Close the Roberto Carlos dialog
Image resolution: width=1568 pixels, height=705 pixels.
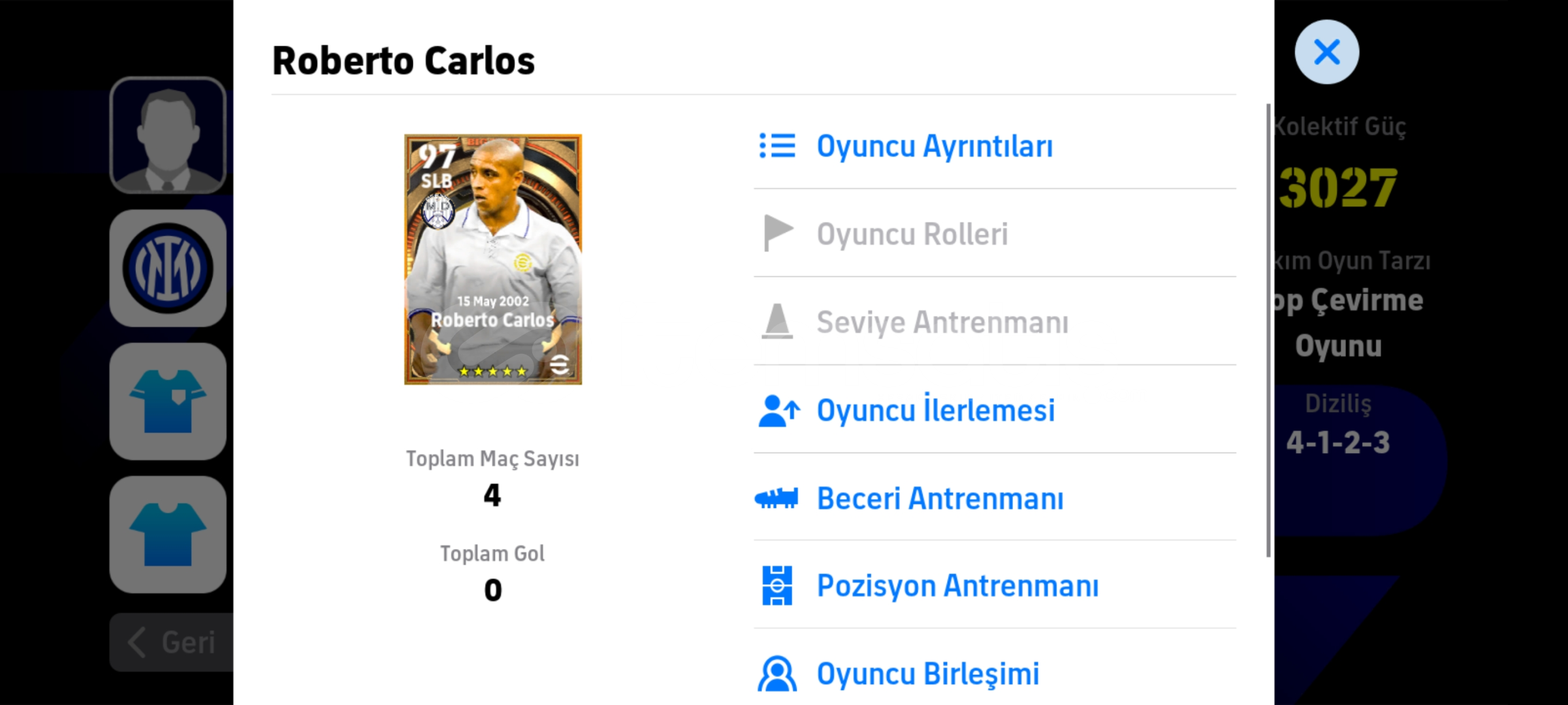[1326, 52]
